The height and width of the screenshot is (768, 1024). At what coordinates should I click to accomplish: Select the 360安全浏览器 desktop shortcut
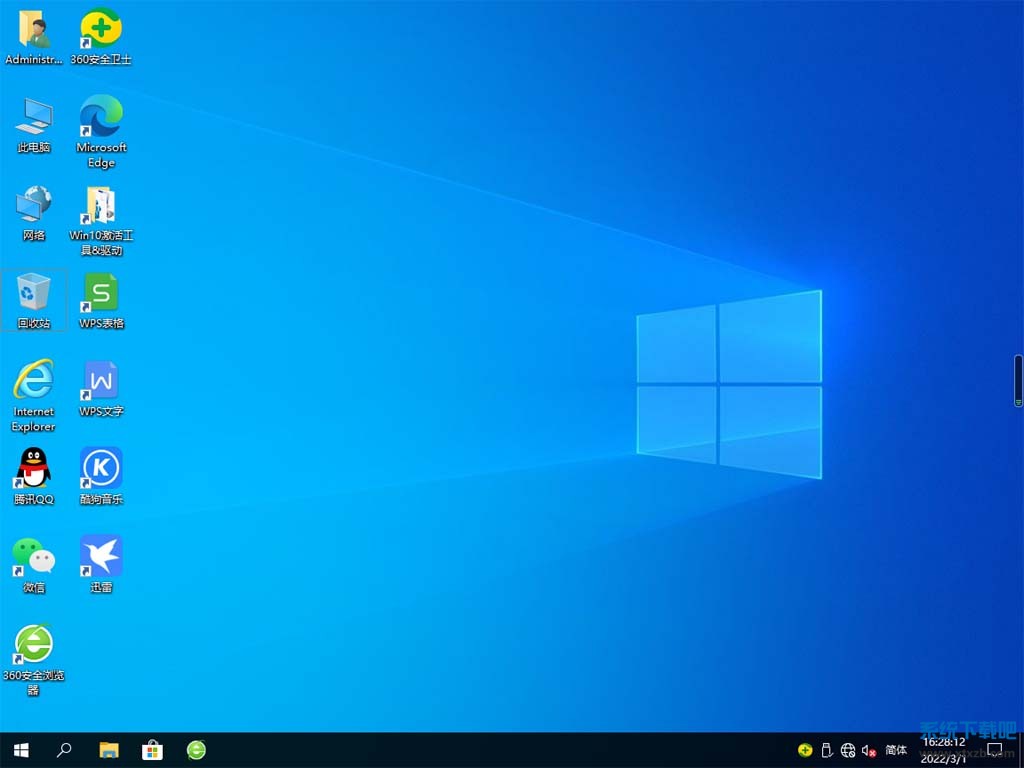tap(34, 646)
